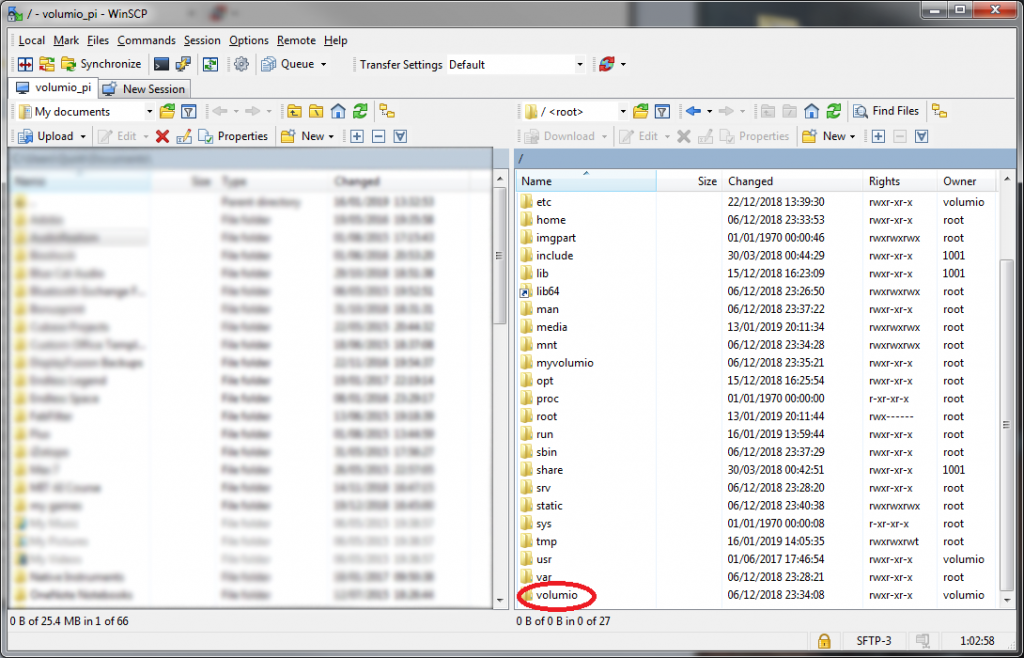Refresh the remote panel
Image resolution: width=1024 pixels, height=658 pixels.
tap(833, 112)
